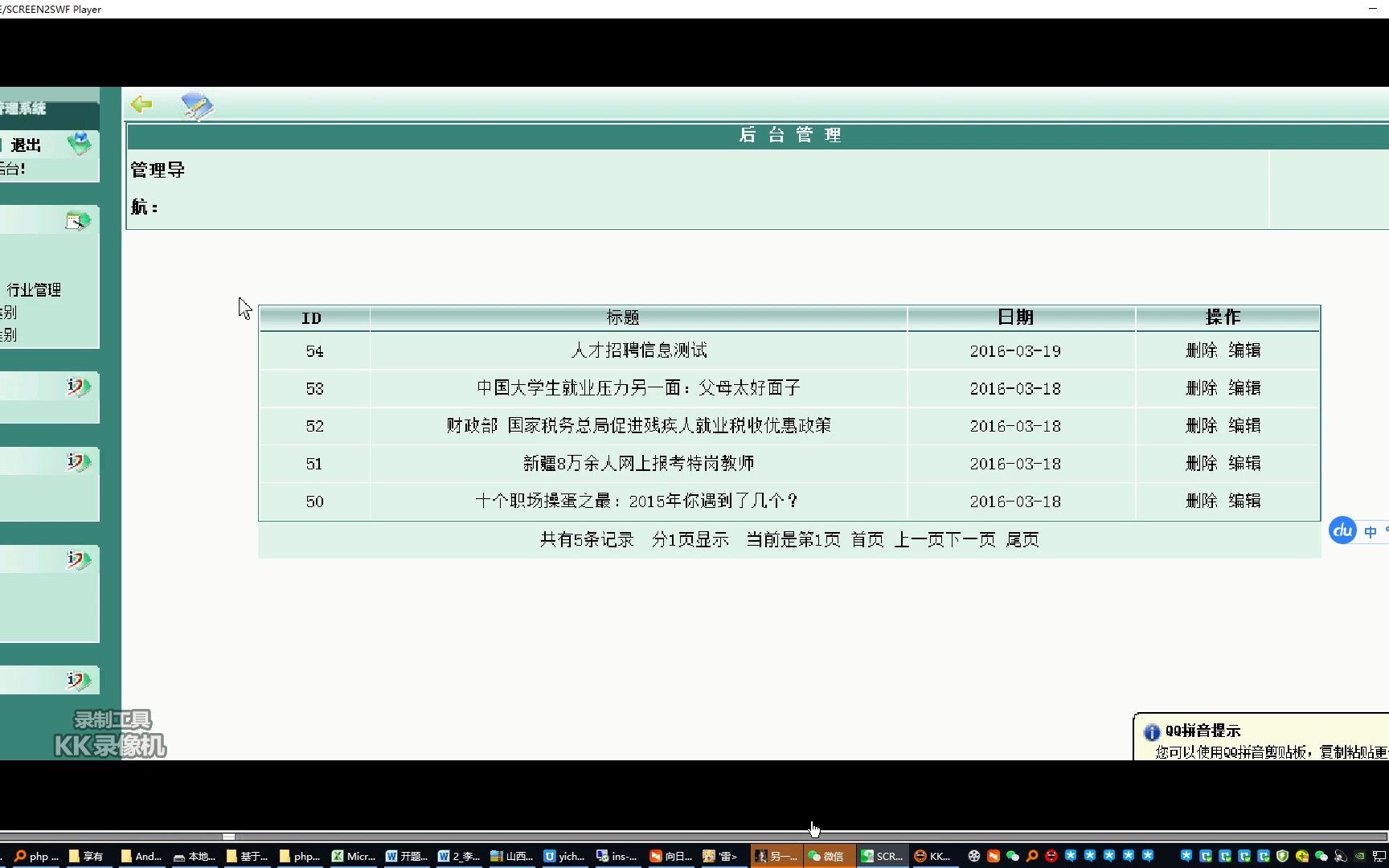Viewport: 1389px width, 868px height.
Task: Edit record 54 人才招聘信息测试
Action: (x=1244, y=350)
